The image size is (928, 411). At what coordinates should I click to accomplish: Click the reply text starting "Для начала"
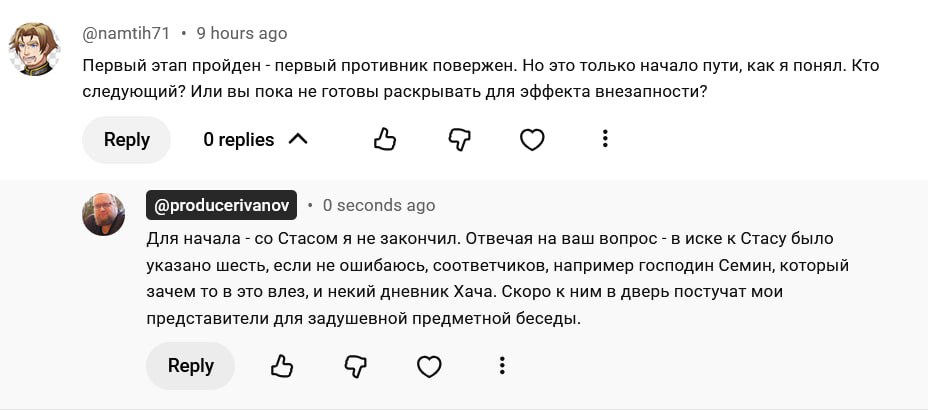pos(490,280)
